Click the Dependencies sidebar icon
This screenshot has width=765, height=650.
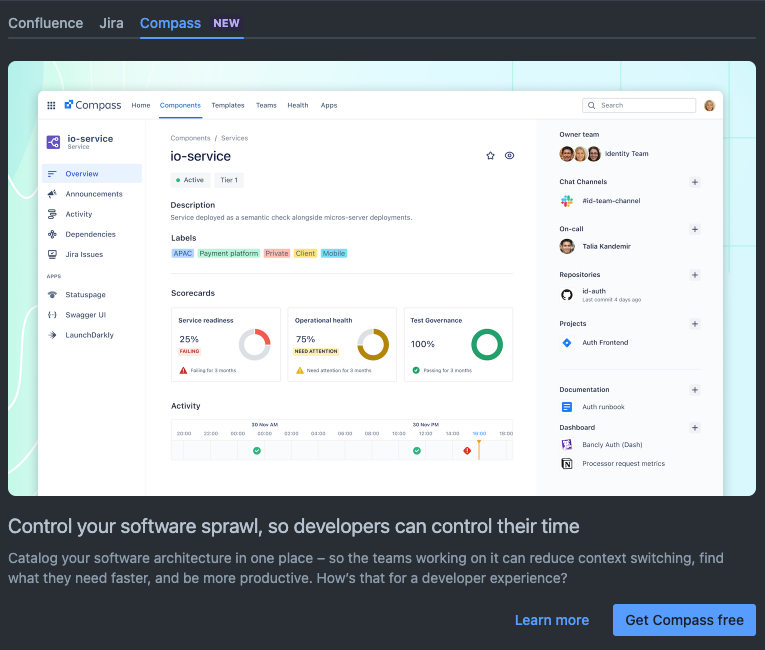point(52,234)
